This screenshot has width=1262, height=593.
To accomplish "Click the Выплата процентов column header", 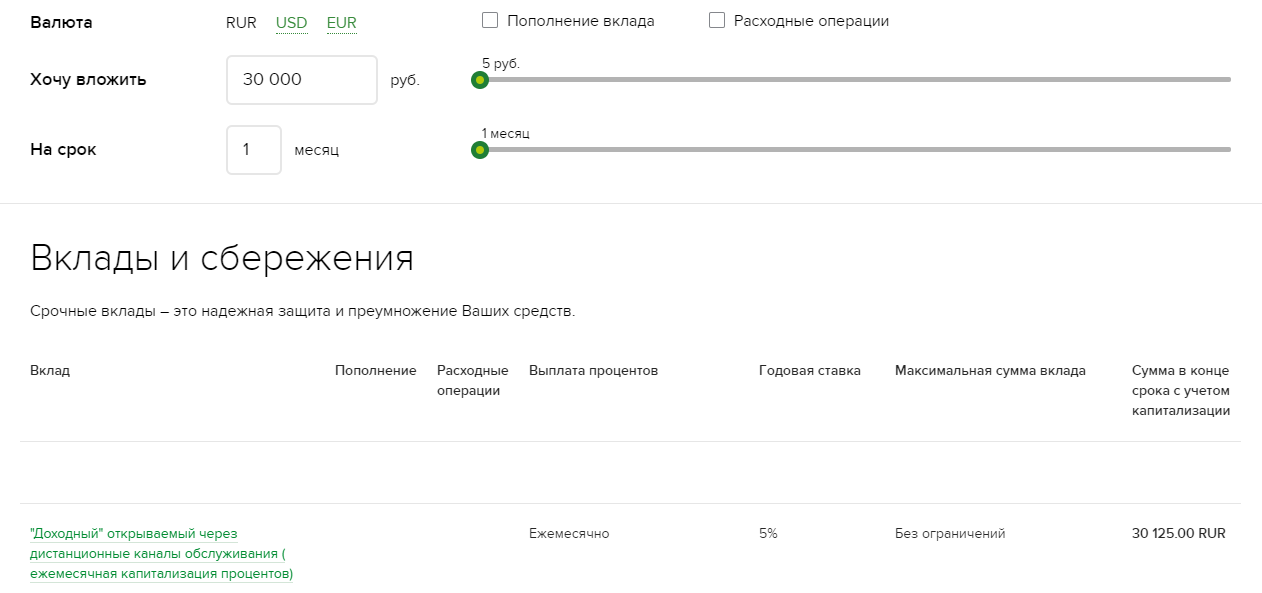I will click(x=594, y=371).
